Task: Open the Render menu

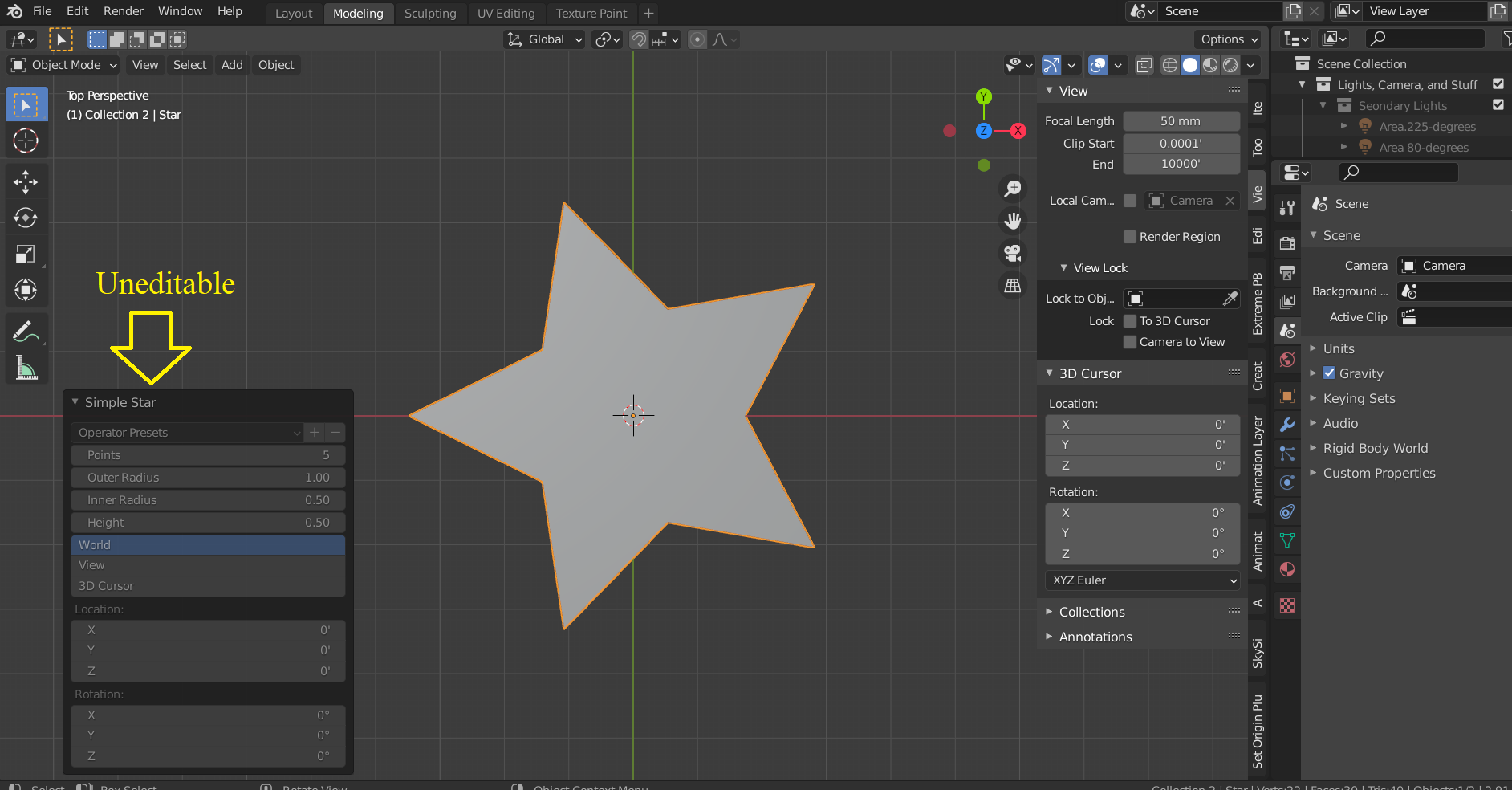Action: (x=123, y=11)
